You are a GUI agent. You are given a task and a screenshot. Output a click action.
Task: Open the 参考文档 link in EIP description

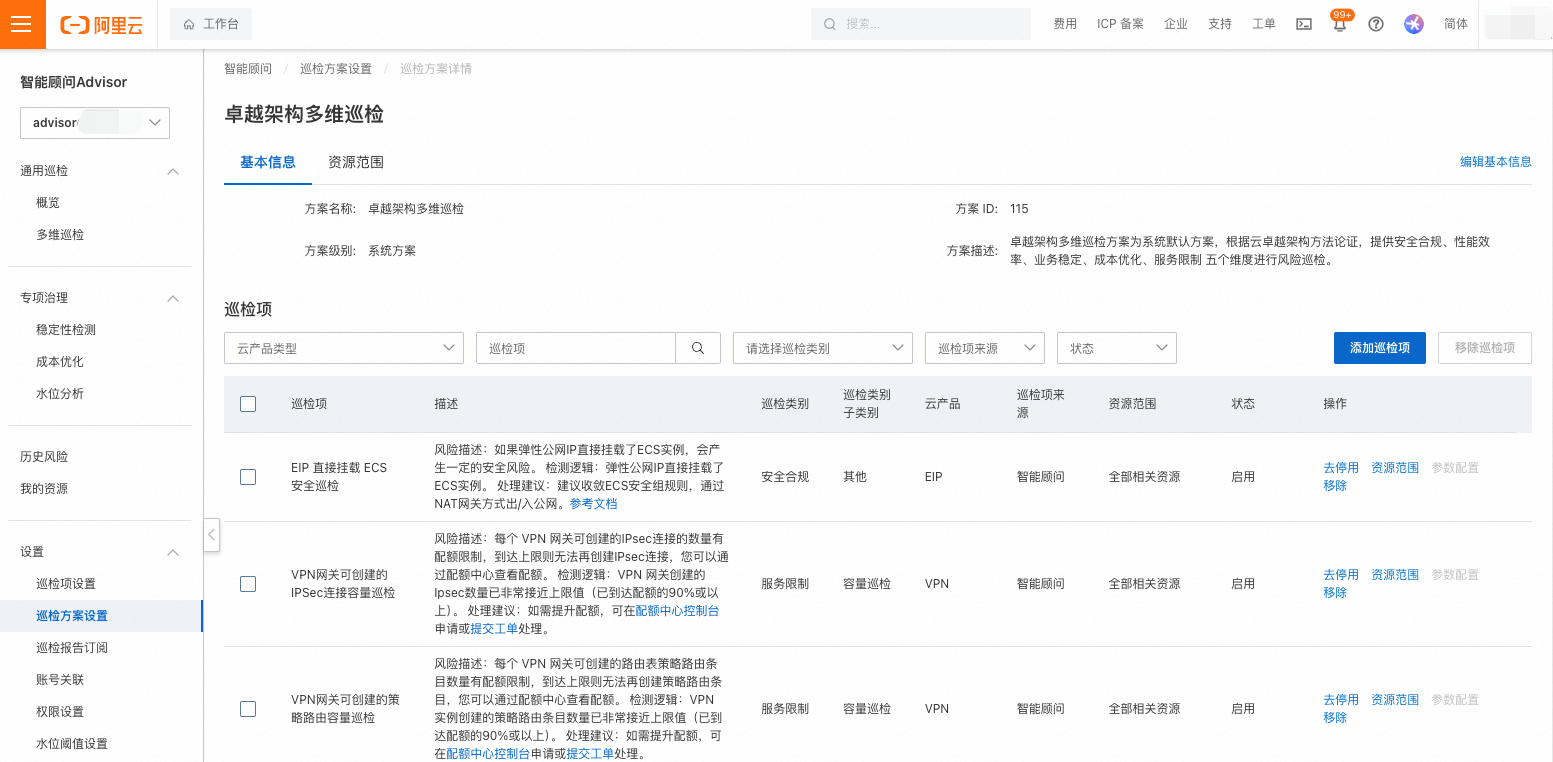pos(594,504)
